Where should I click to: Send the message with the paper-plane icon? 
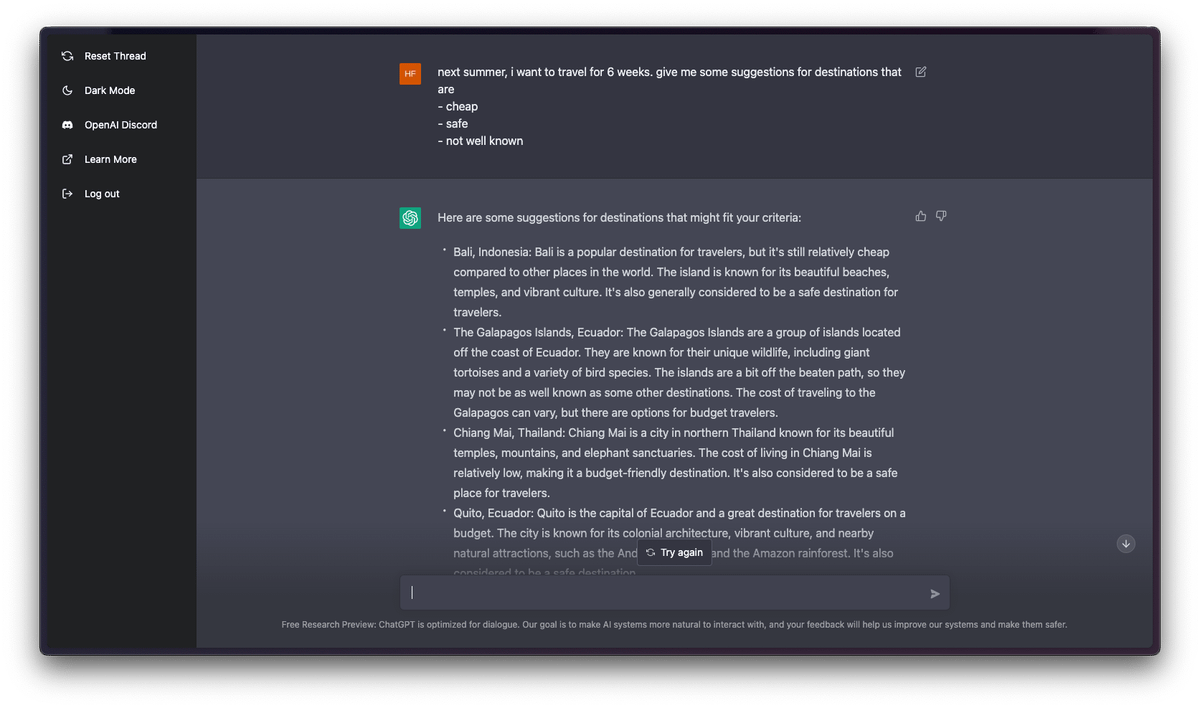pyautogui.click(x=935, y=594)
